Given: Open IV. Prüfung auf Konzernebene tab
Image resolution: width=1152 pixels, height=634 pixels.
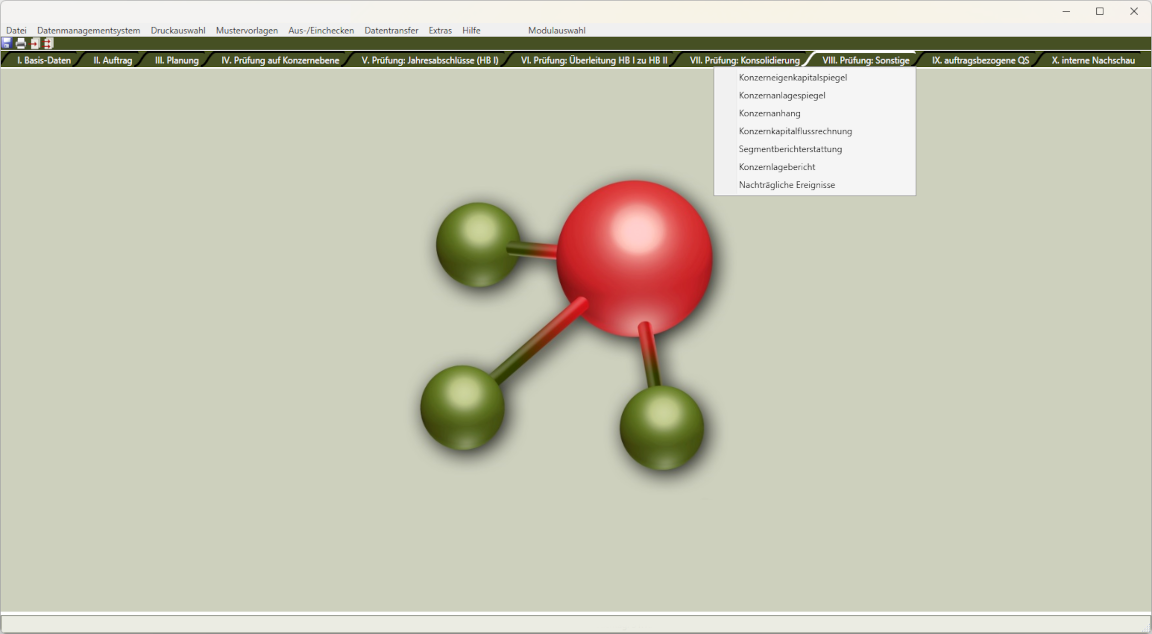Looking at the screenshot, I should tap(280, 60).
